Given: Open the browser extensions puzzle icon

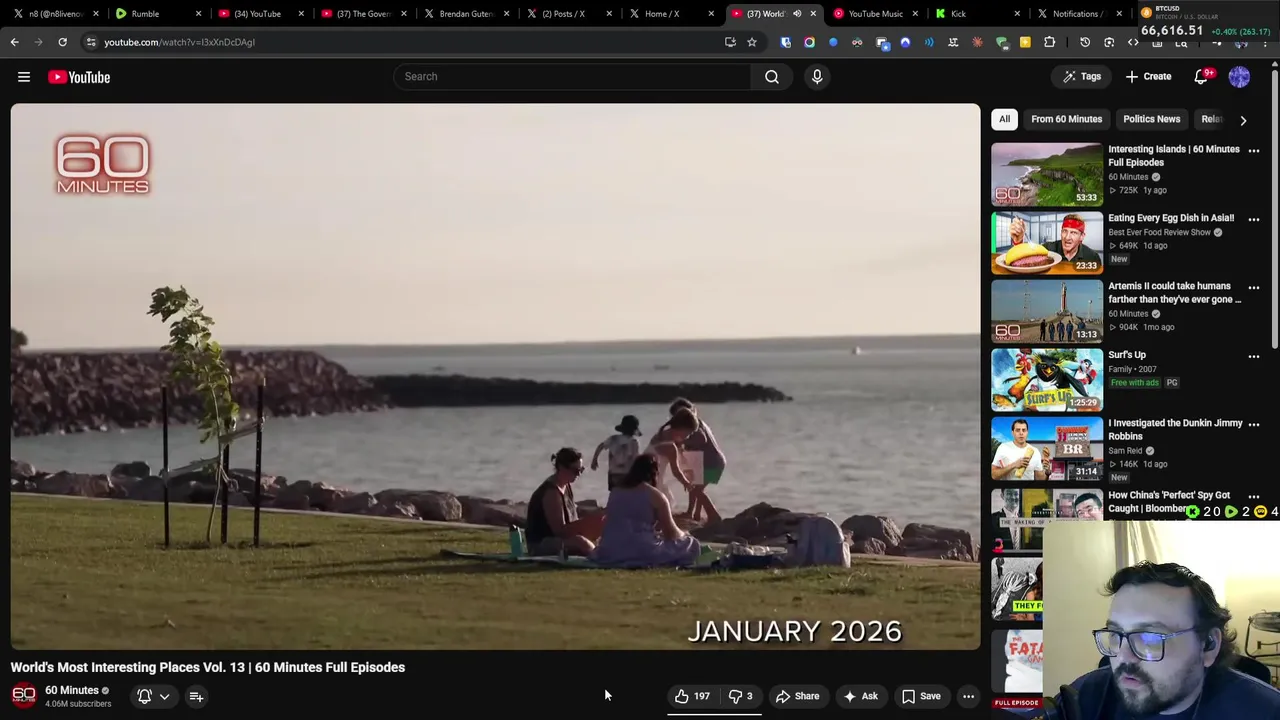Looking at the screenshot, I should [1049, 42].
